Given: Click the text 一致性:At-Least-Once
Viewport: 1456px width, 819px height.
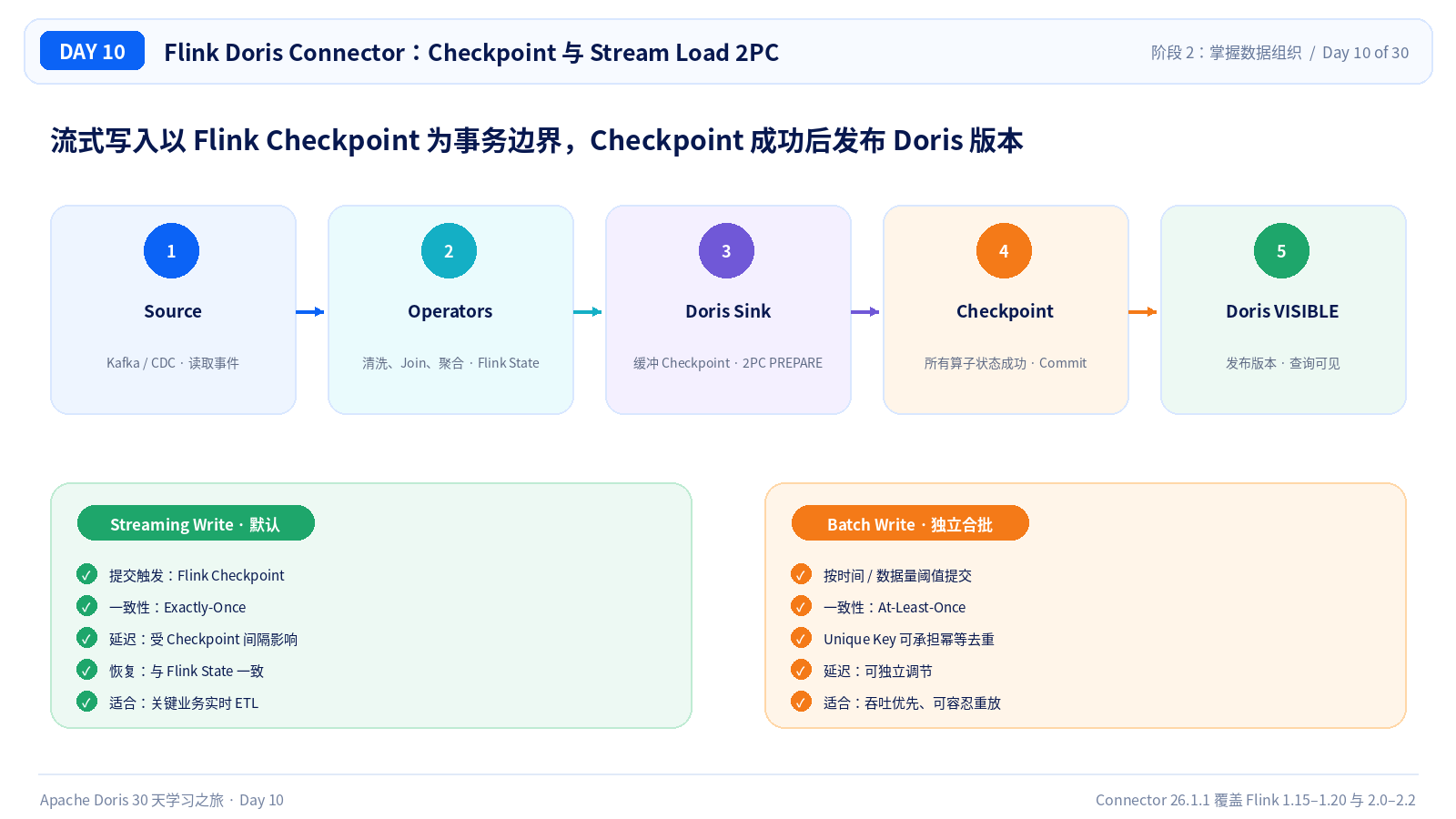Looking at the screenshot, I should (895, 607).
